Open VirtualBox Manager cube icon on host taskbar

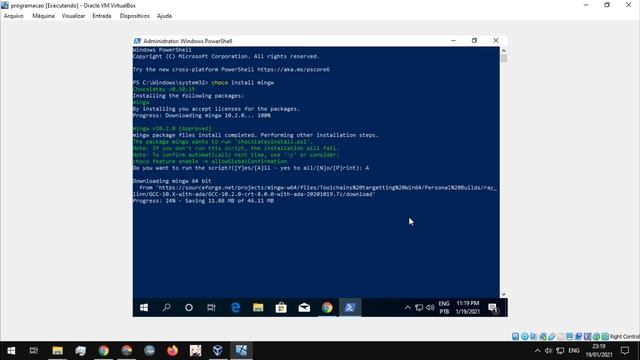(x=218, y=351)
